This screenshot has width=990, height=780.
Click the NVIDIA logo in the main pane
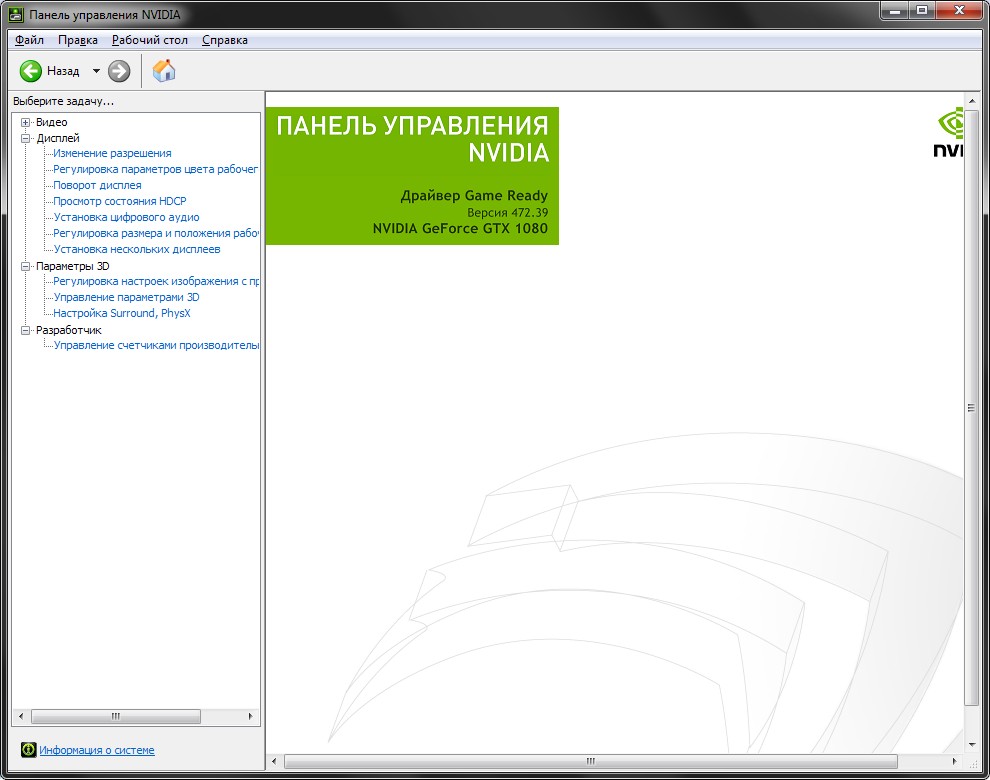(948, 132)
